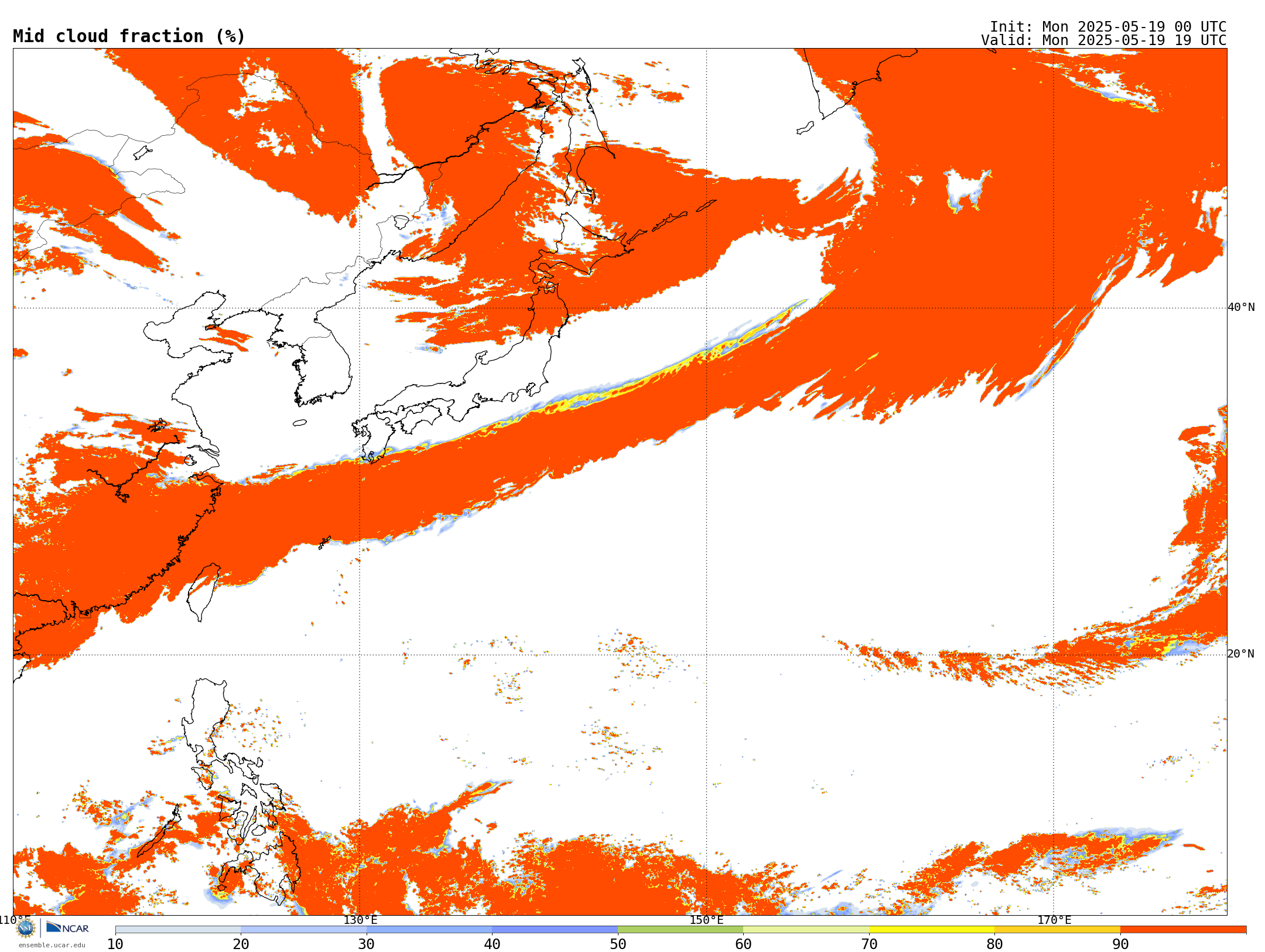Click the colorbar tick label 50
This screenshot has height=952, width=1265.
pos(618,944)
